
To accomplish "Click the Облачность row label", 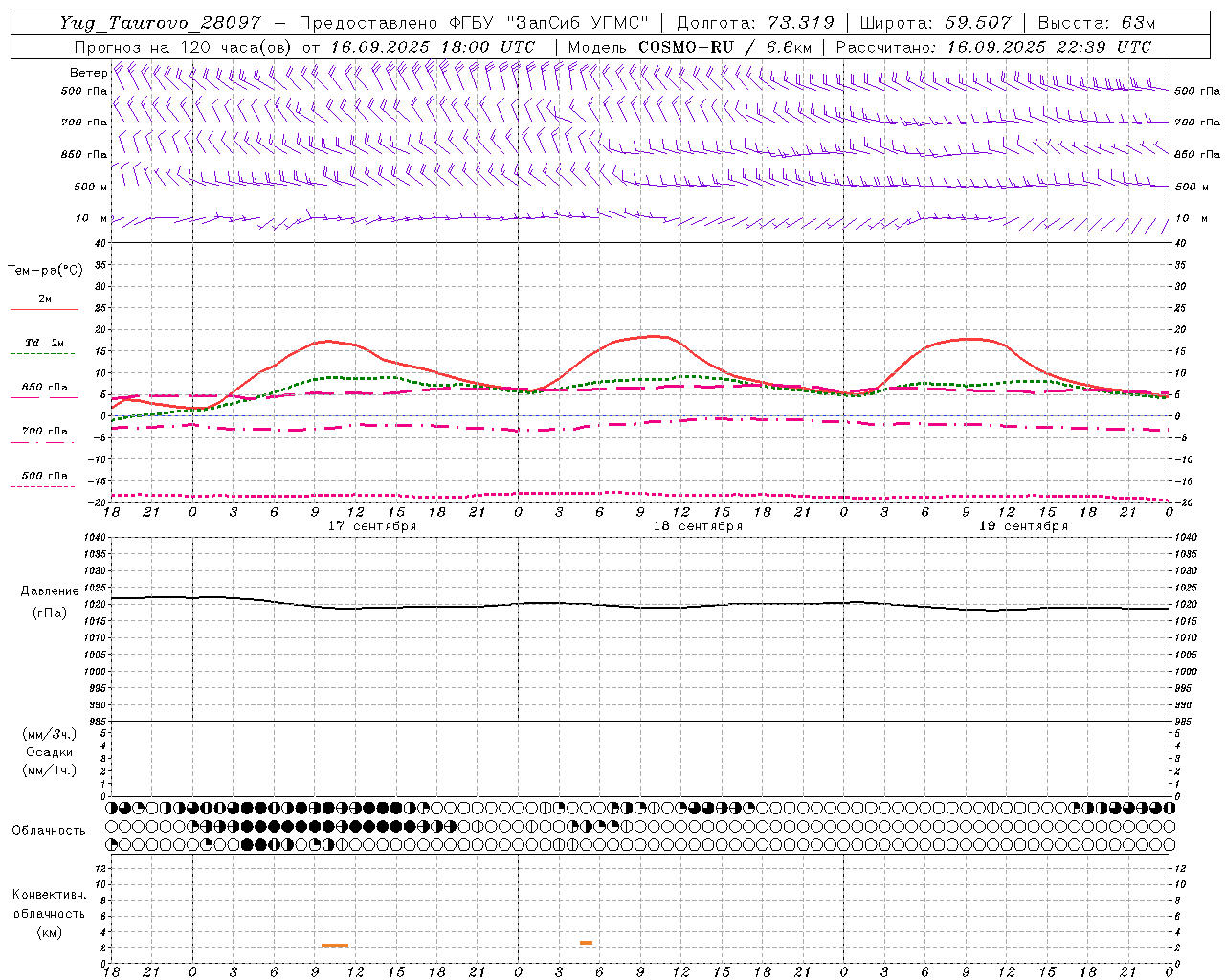I will (x=49, y=830).
